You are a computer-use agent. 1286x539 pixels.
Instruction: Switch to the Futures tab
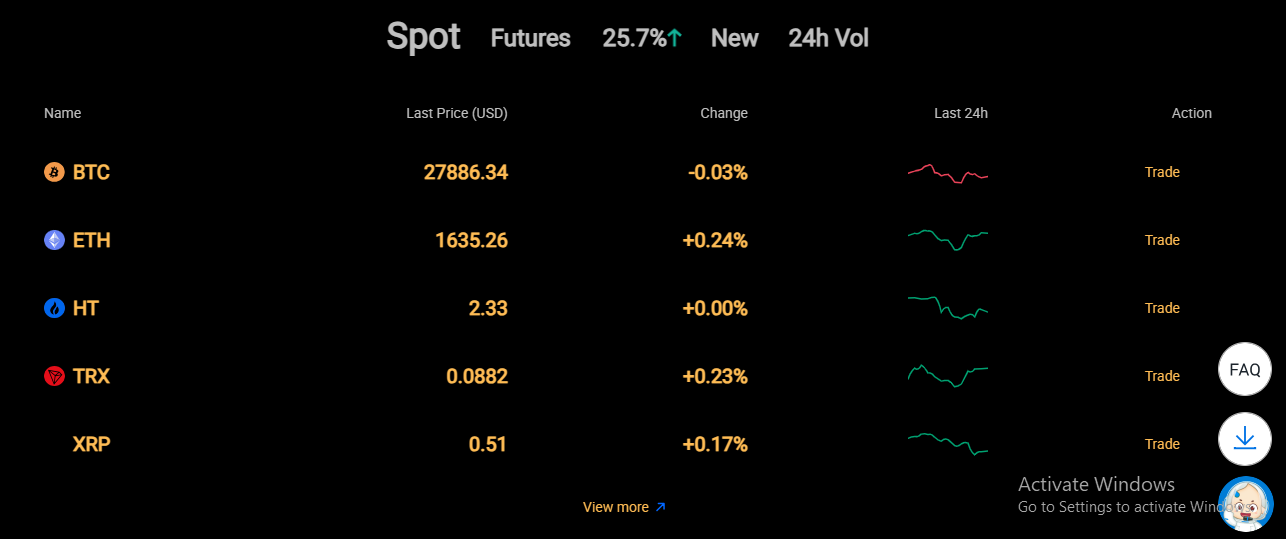(x=530, y=38)
